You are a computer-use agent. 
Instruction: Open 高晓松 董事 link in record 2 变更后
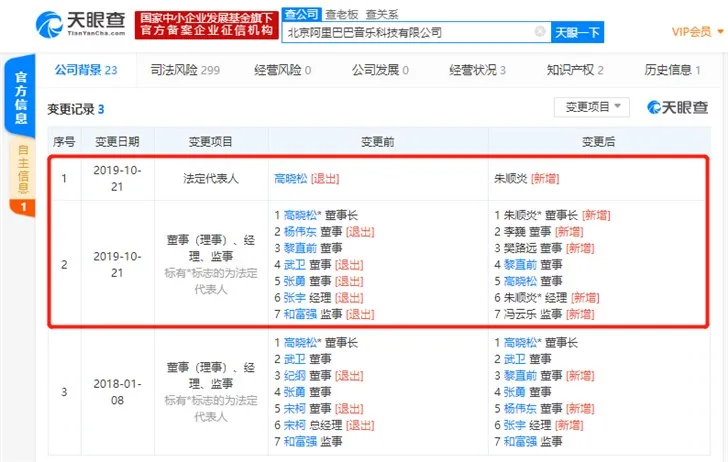[x=520, y=281]
